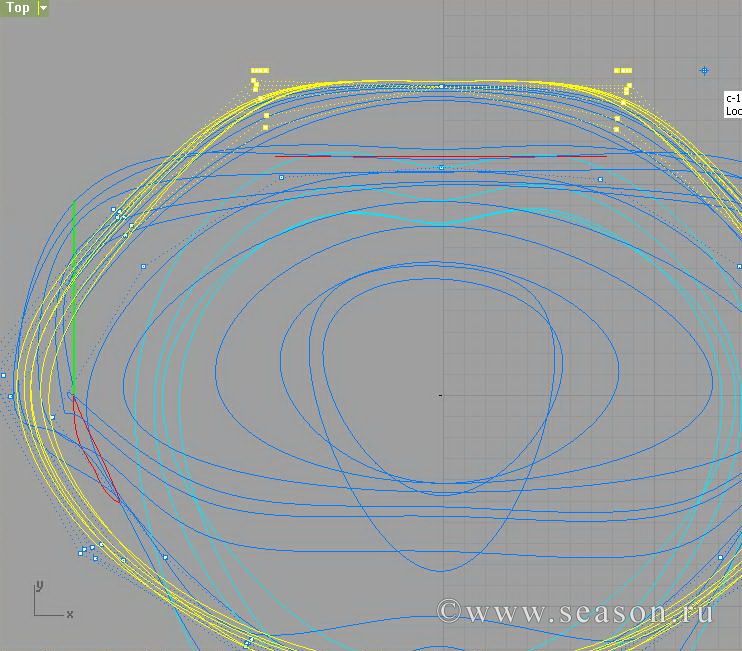Viewport: 742px width, 651px height.
Task: Click the blue crosshair point marker
Action: (704, 71)
